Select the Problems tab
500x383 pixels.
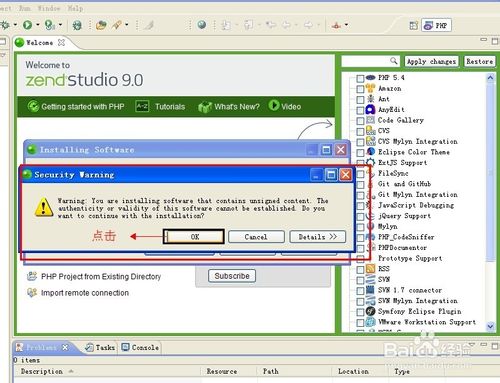coord(42,347)
